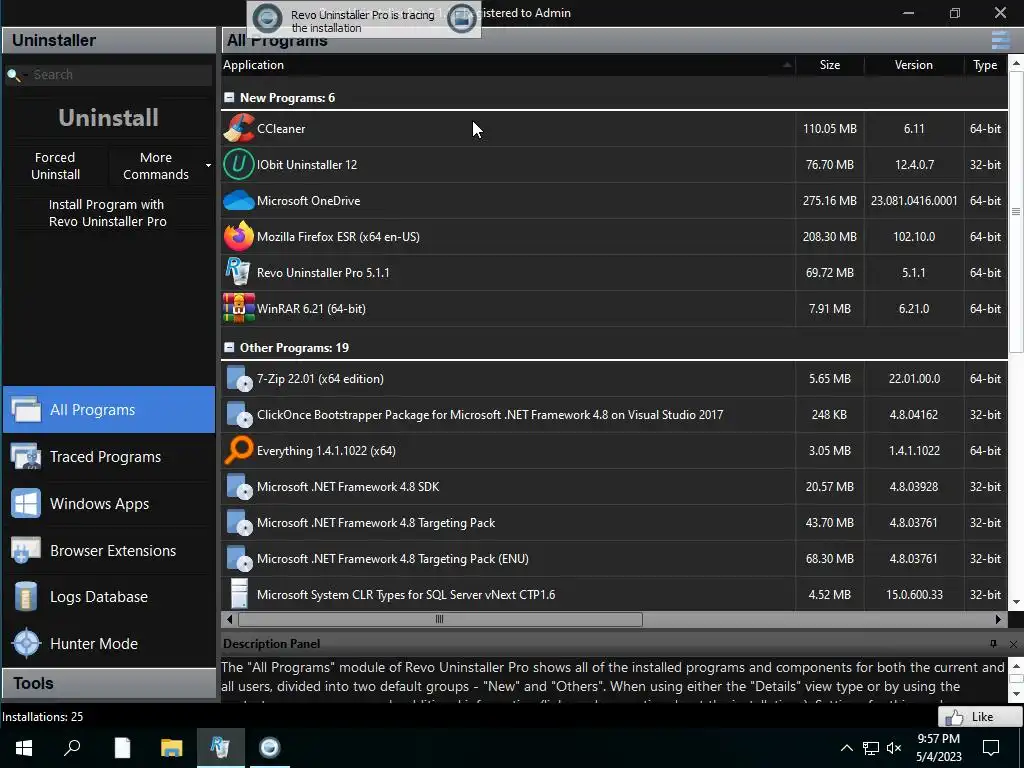
Task: Open the Traced Programs module
Action: (x=109, y=456)
